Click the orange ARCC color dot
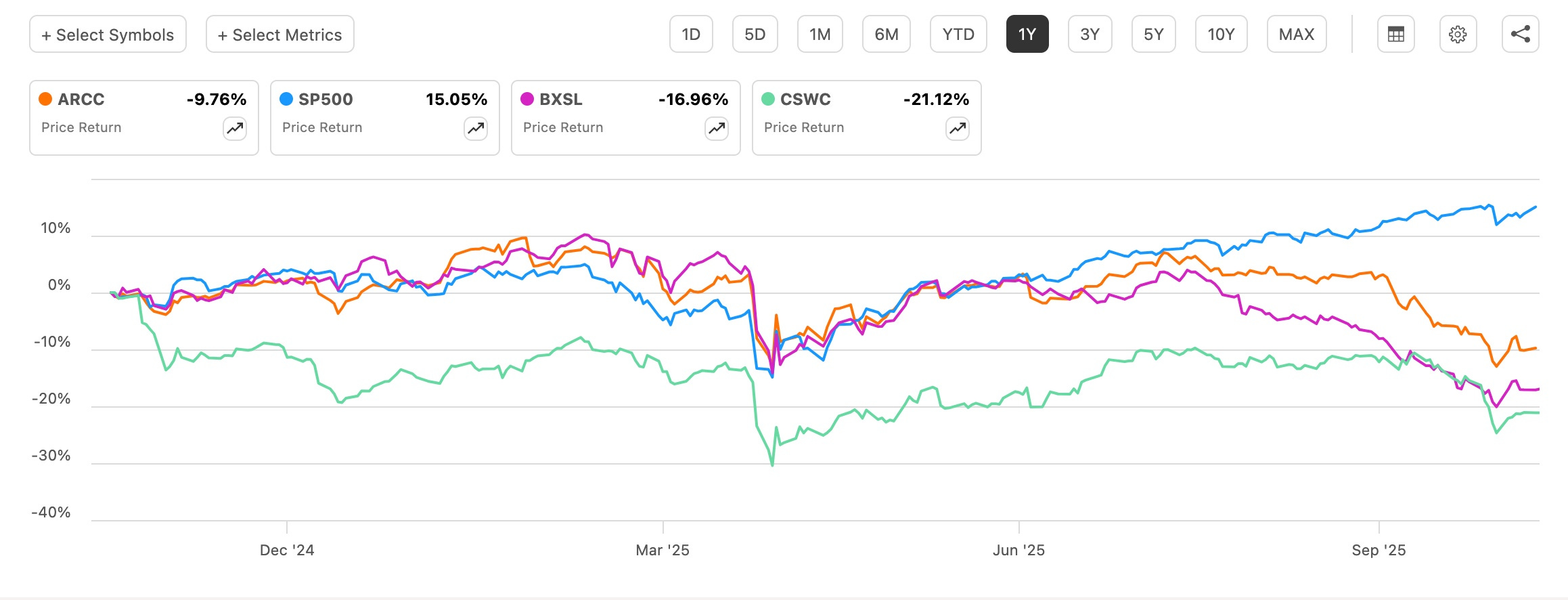1568x600 pixels. [x=45, y=99]
